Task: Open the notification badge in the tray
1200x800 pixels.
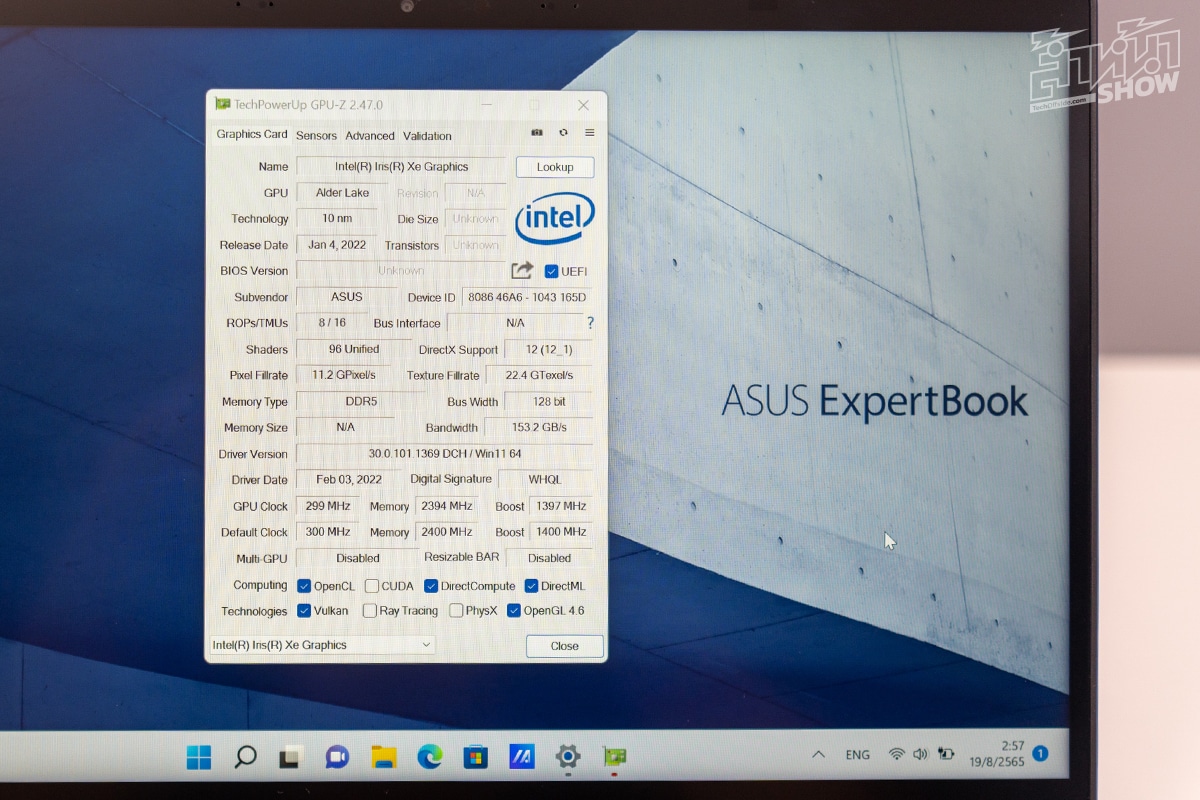Action: pos(1040,753)
